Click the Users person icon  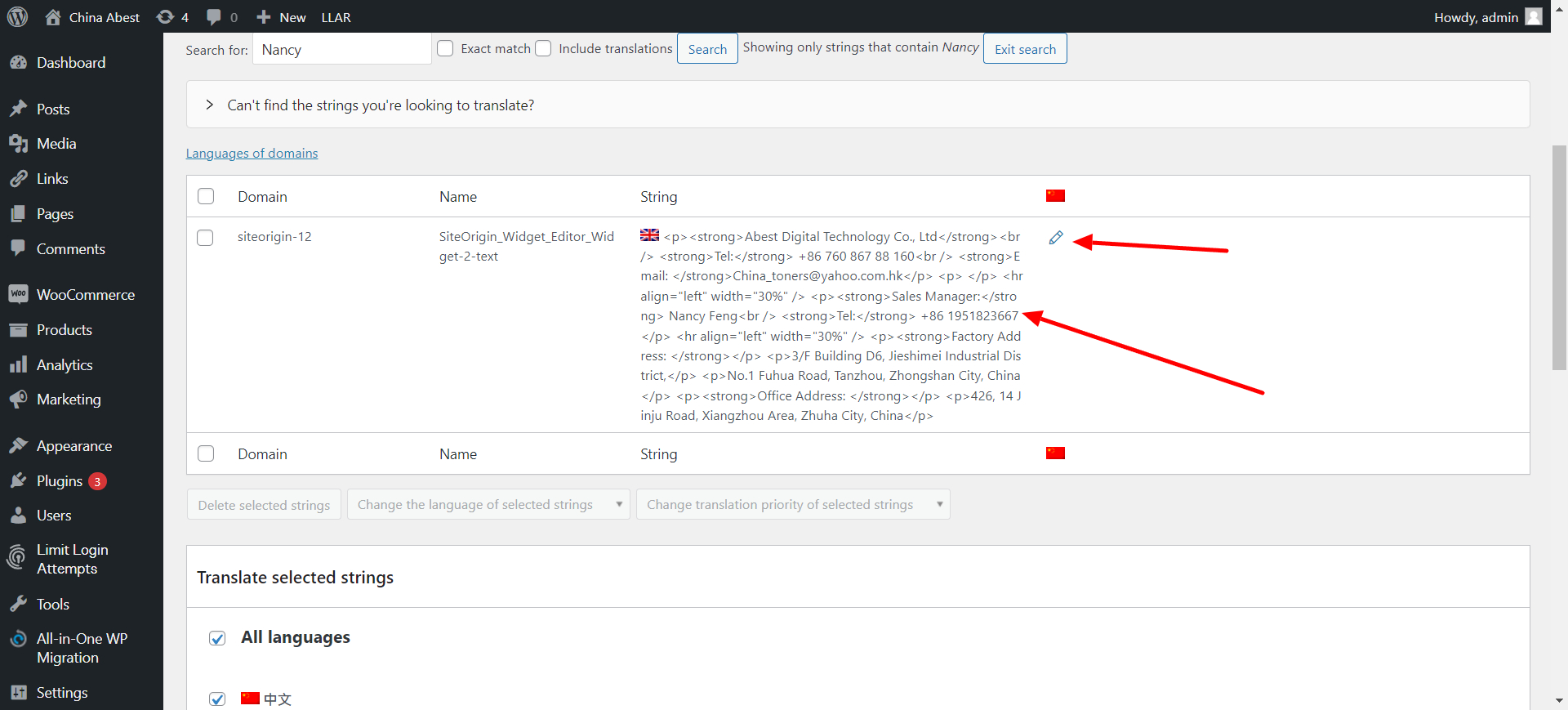click(x=18, y=516)
